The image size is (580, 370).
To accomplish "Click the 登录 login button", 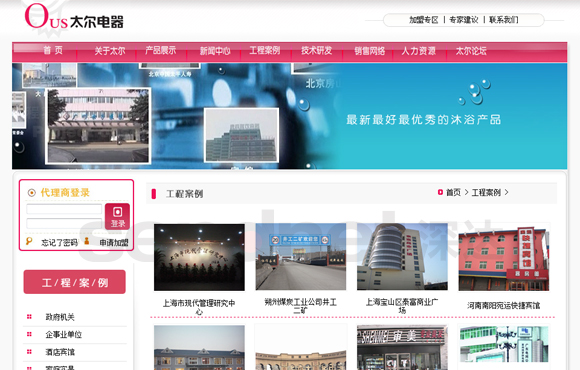I will coord(117,216).
